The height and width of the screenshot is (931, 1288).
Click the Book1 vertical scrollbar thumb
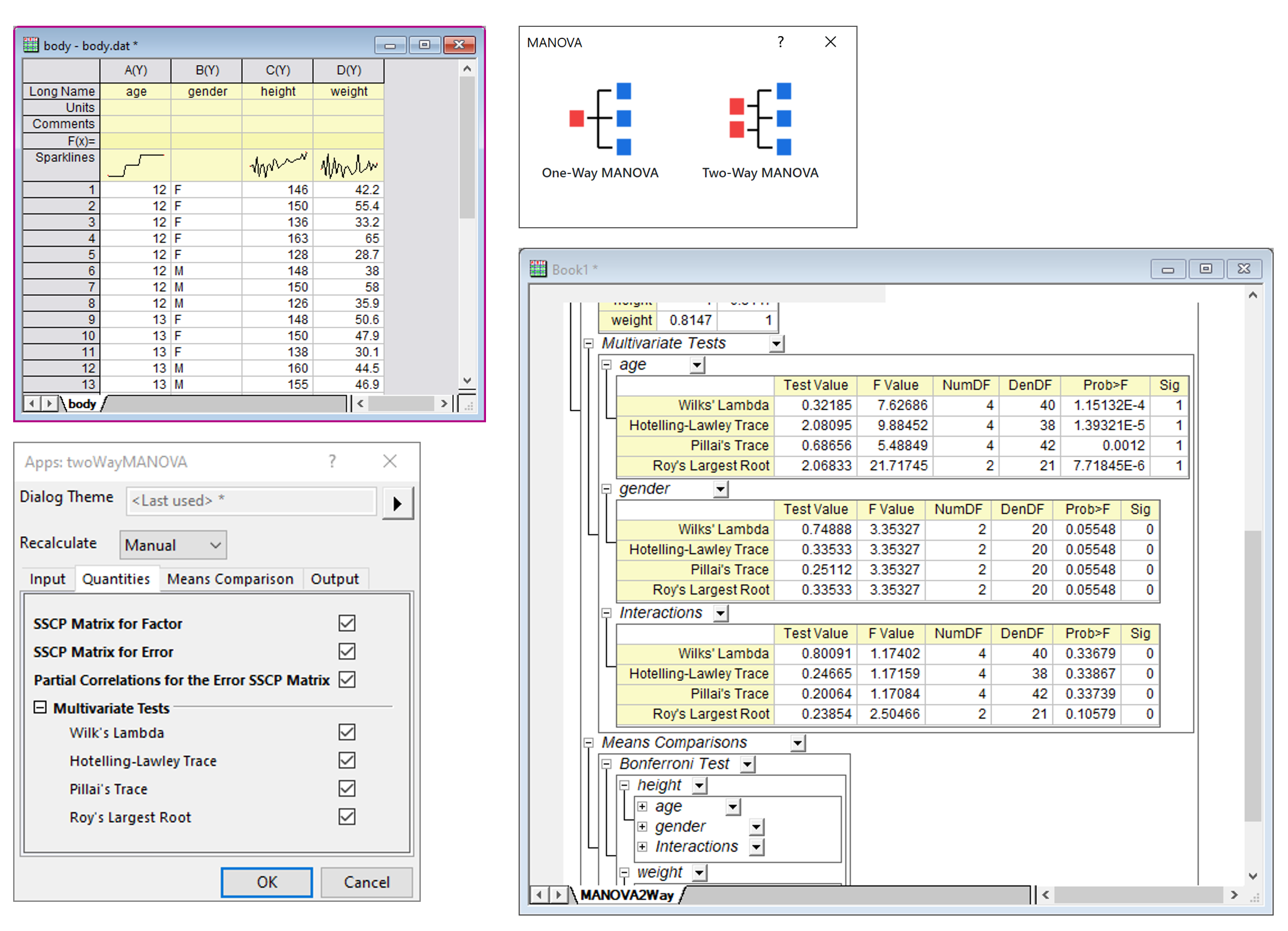click(1253, 675)
